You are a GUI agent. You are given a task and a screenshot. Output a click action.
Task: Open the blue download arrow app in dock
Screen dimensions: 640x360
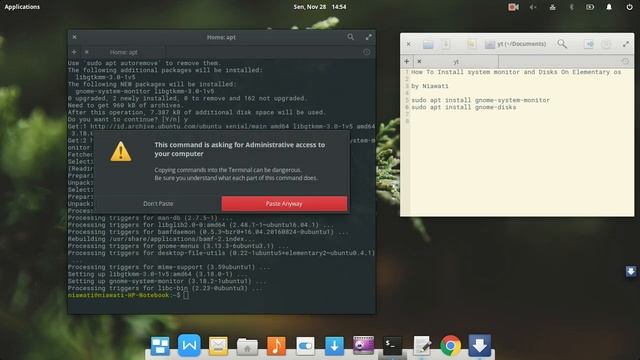pyautogui.click(x=334, y=346)
